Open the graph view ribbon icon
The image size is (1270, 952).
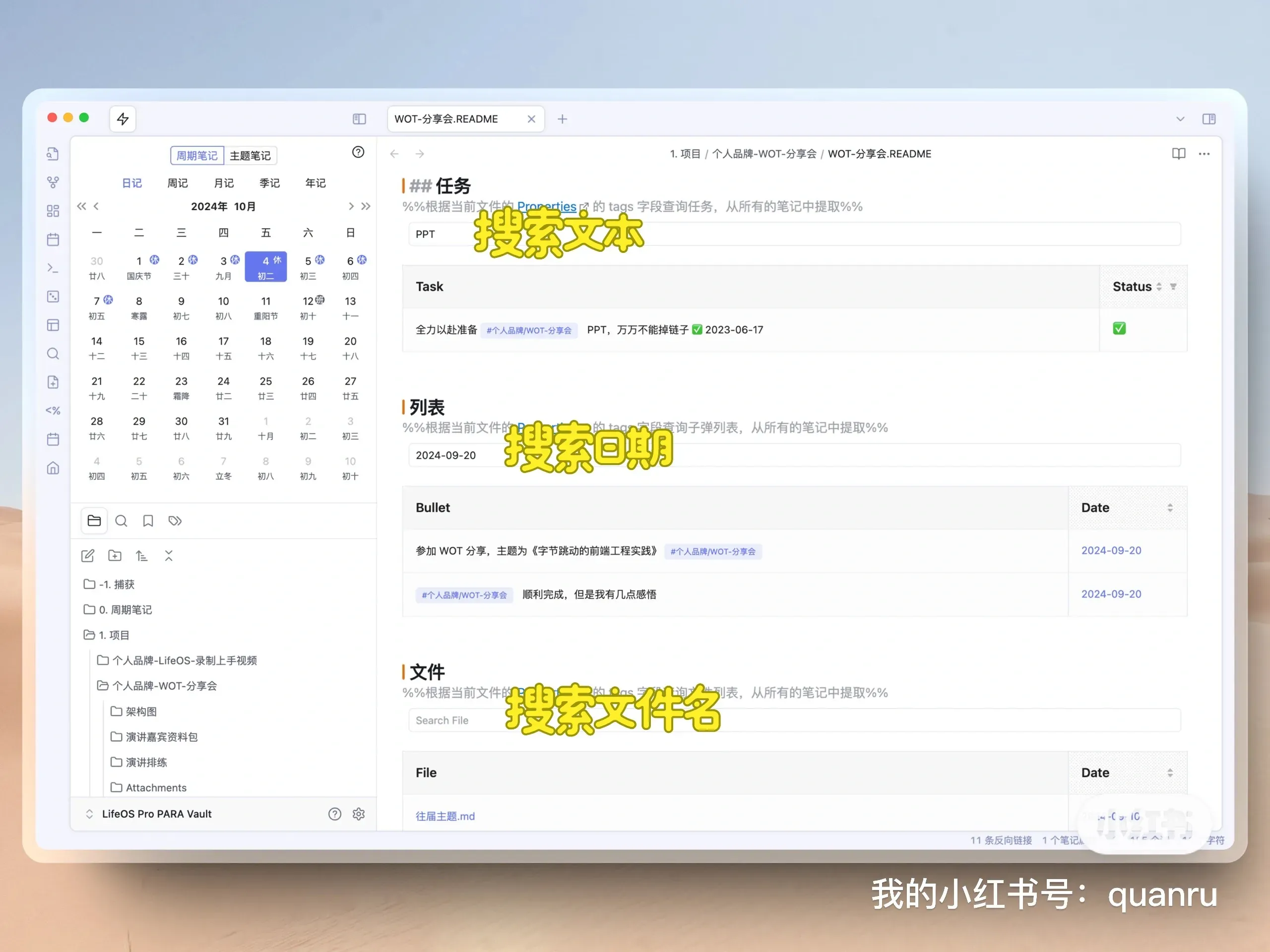point(53,182)
